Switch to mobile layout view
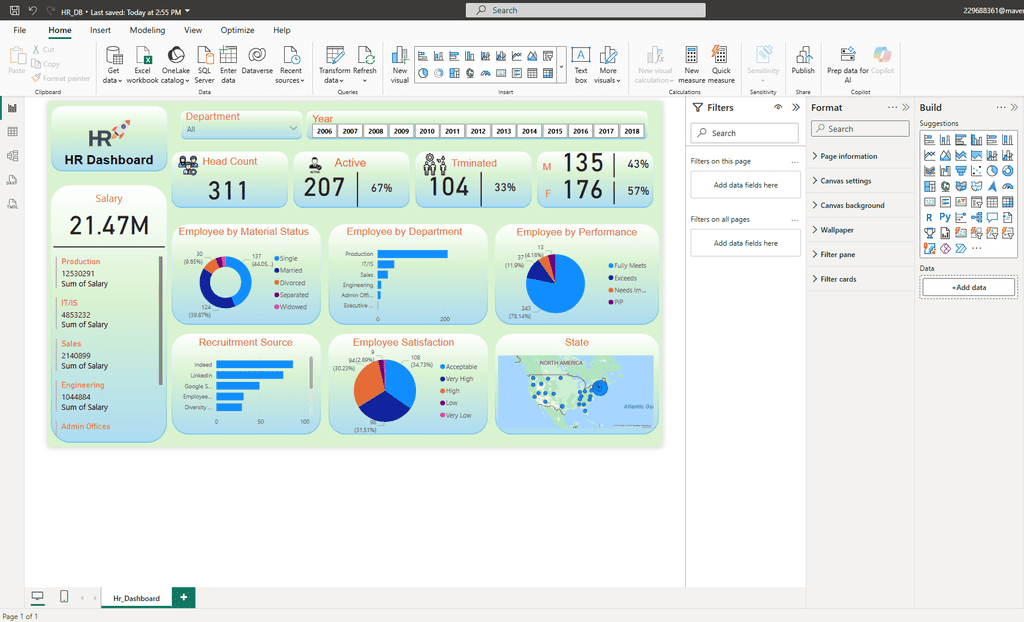The width and height of the screenshot is (1024, 622). click(64, 597)
